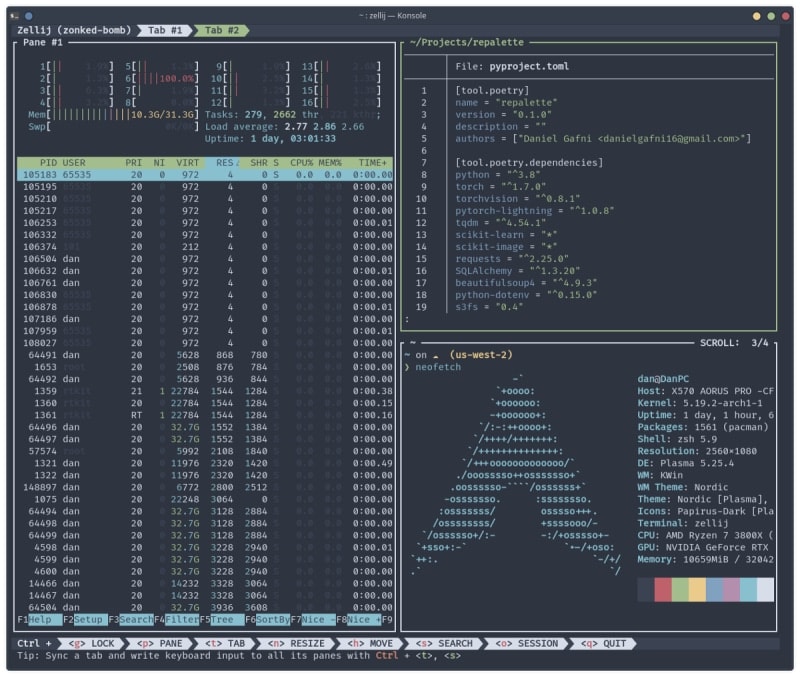This screenshot has height=677, width=800.
Task: Click the Konsole app icon in title bar
Action: [16, 16]
